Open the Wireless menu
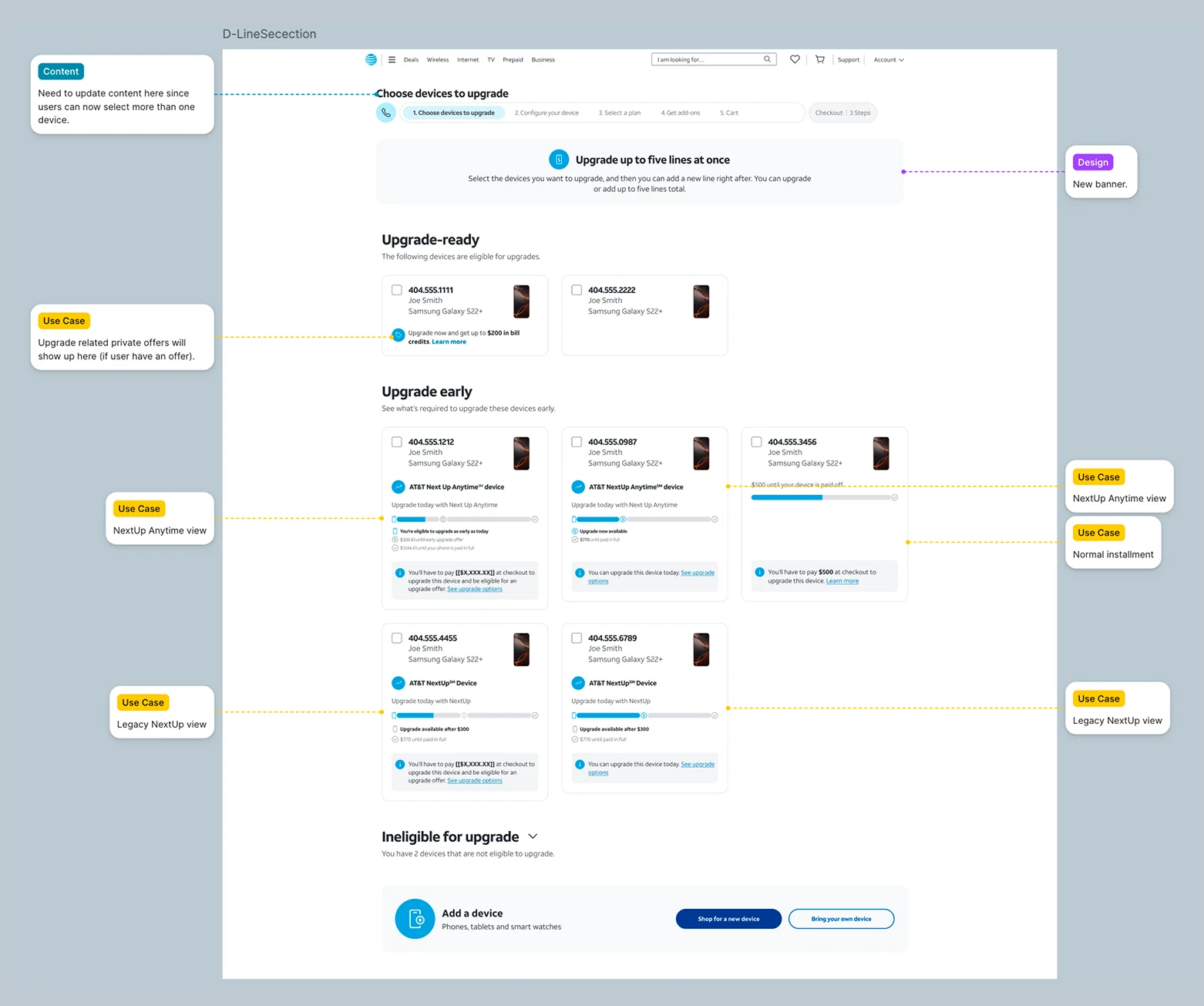 [438, 59]
